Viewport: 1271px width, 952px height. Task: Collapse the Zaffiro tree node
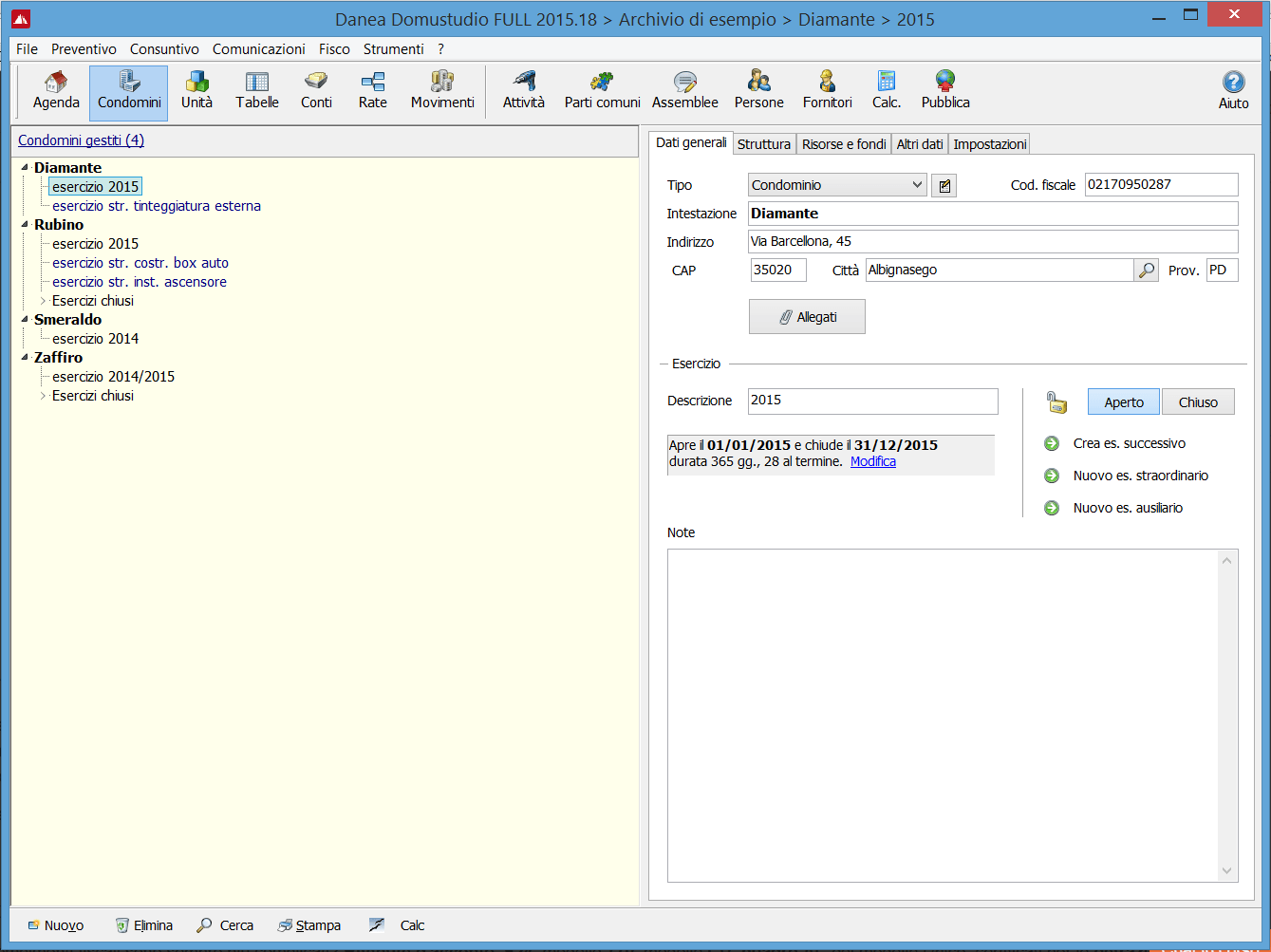(25, 357)
